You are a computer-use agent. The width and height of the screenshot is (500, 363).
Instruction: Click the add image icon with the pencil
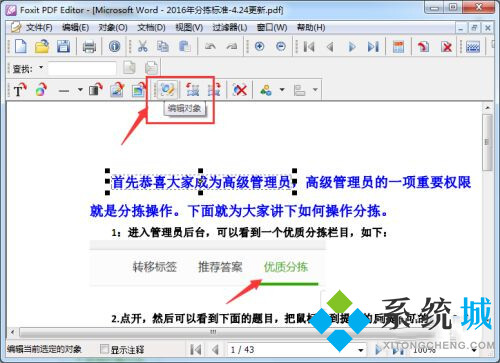tap(117, 90)
